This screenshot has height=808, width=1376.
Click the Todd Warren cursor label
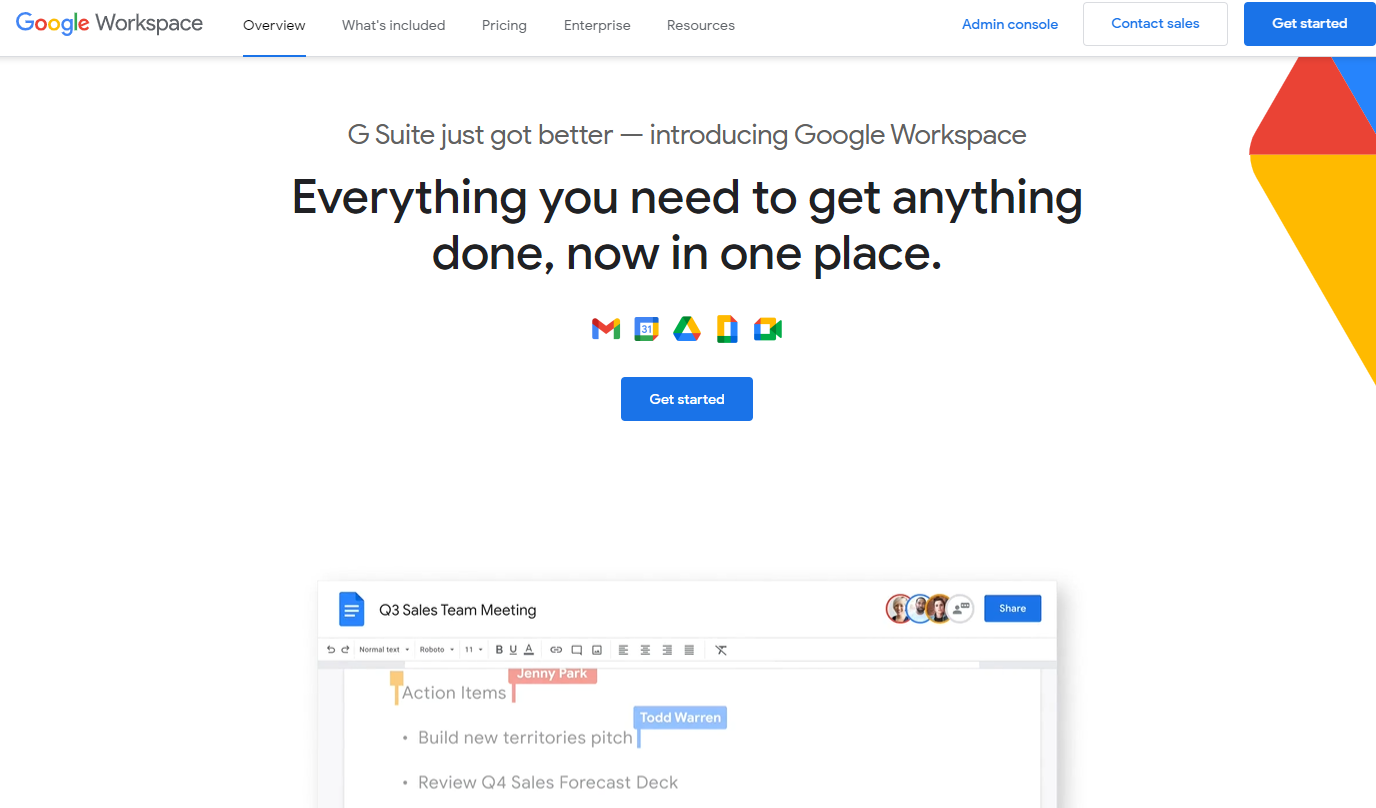click(x=680, y=717)
